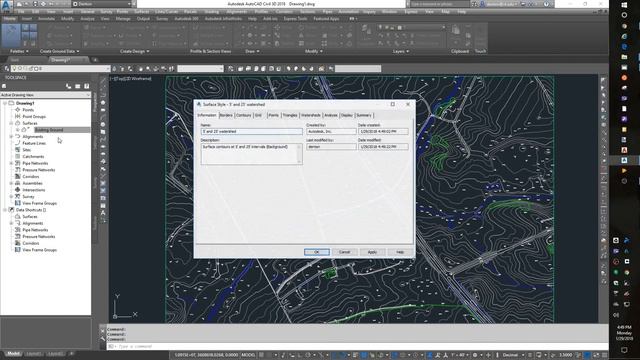Viewport: 640px width, 360px height.
Task: Expand the Create Ground Data panel
Action: [x=60, y=51]
